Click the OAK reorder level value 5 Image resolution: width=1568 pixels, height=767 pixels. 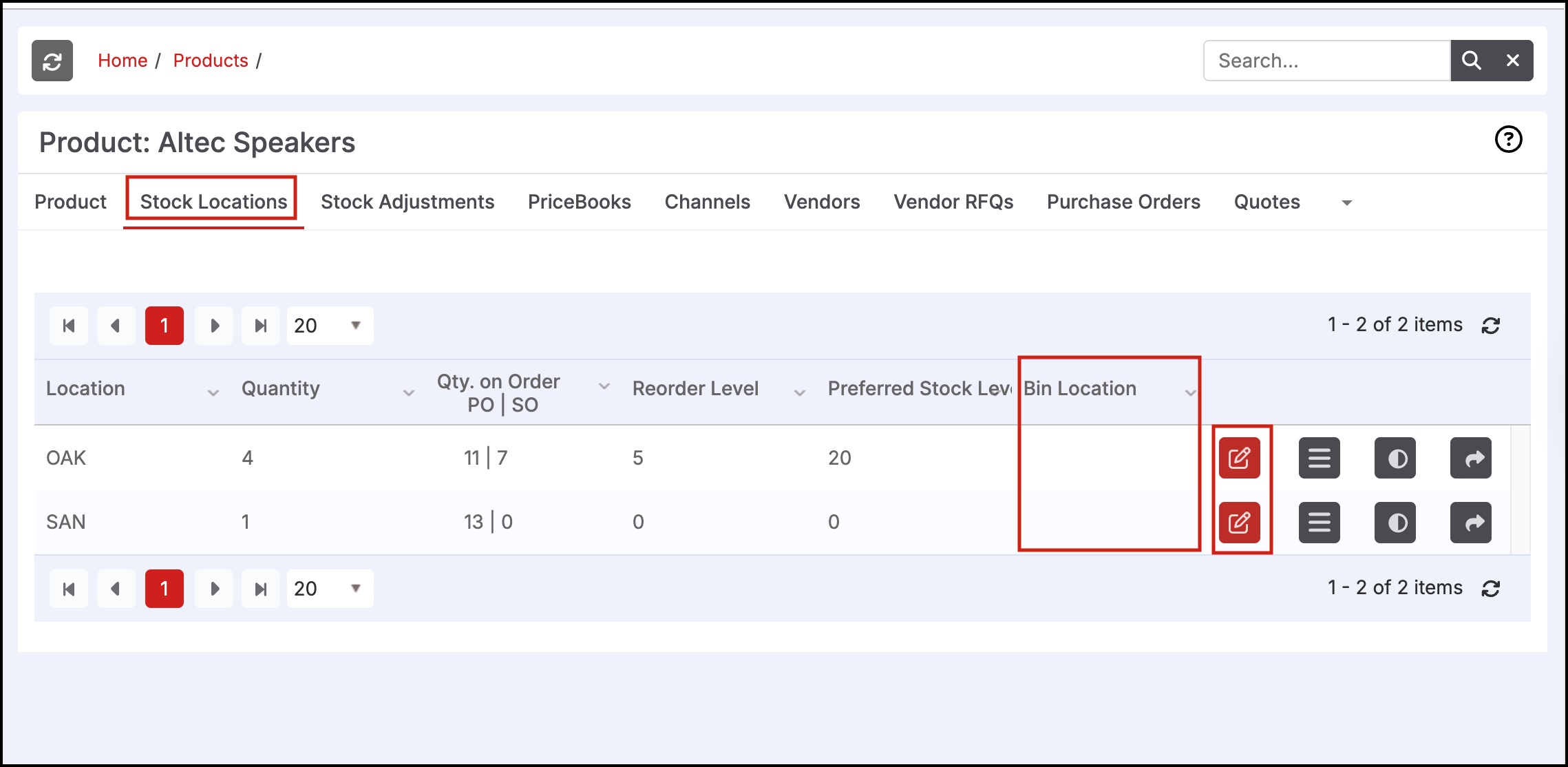pyautogui.click(x=638, y=458)
